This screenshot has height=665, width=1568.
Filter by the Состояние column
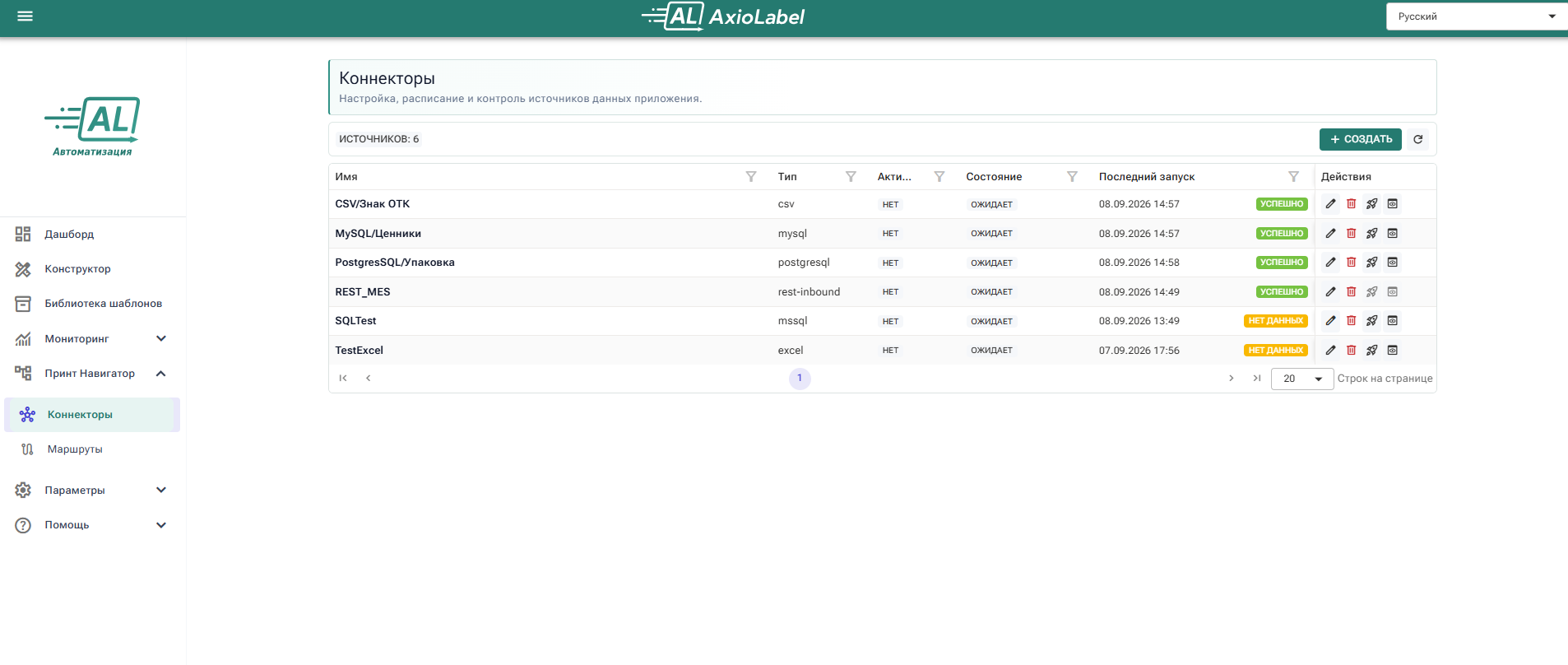pyautogui.click(x=1072, y=177)
